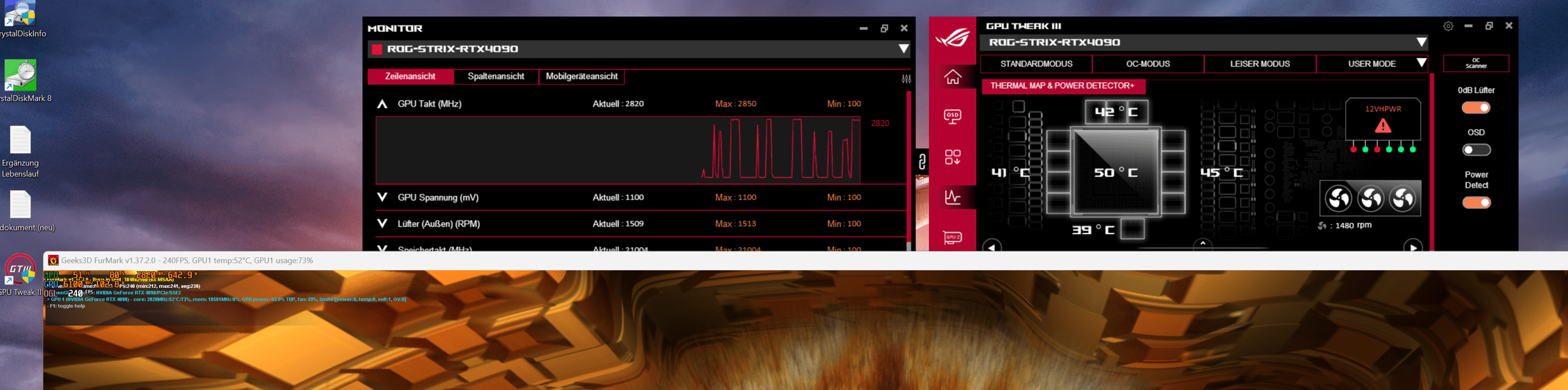Launch GPU-Z from the GPU Tweak sidebar
This screenshot has width=1568, height=390.
952,237
